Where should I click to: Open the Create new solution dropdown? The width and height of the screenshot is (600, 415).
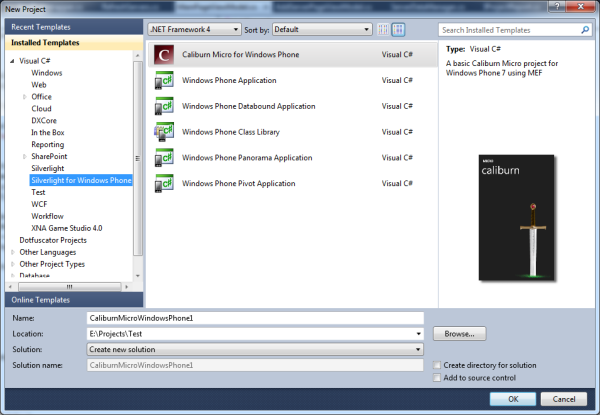(x=255, y=349)
